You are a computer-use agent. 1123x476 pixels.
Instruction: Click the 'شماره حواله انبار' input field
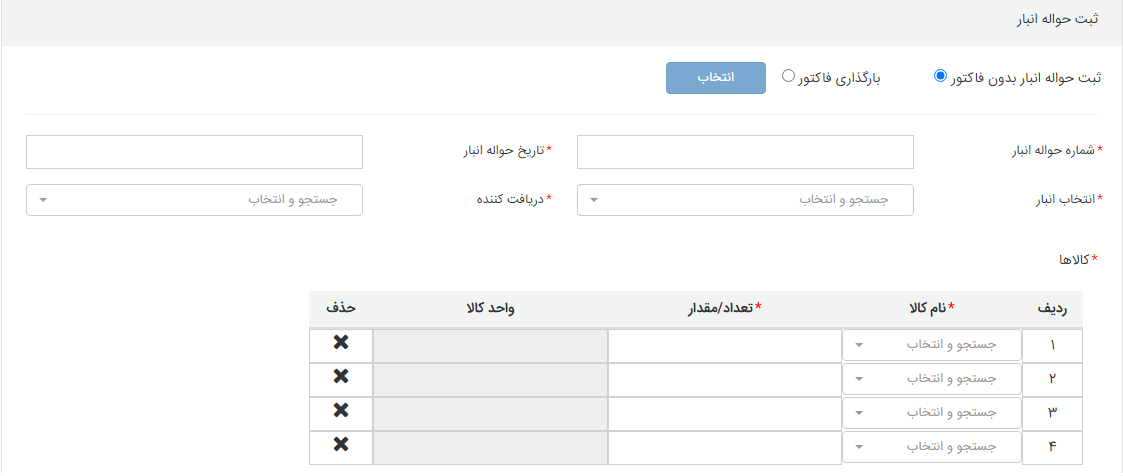coord(745,152)
